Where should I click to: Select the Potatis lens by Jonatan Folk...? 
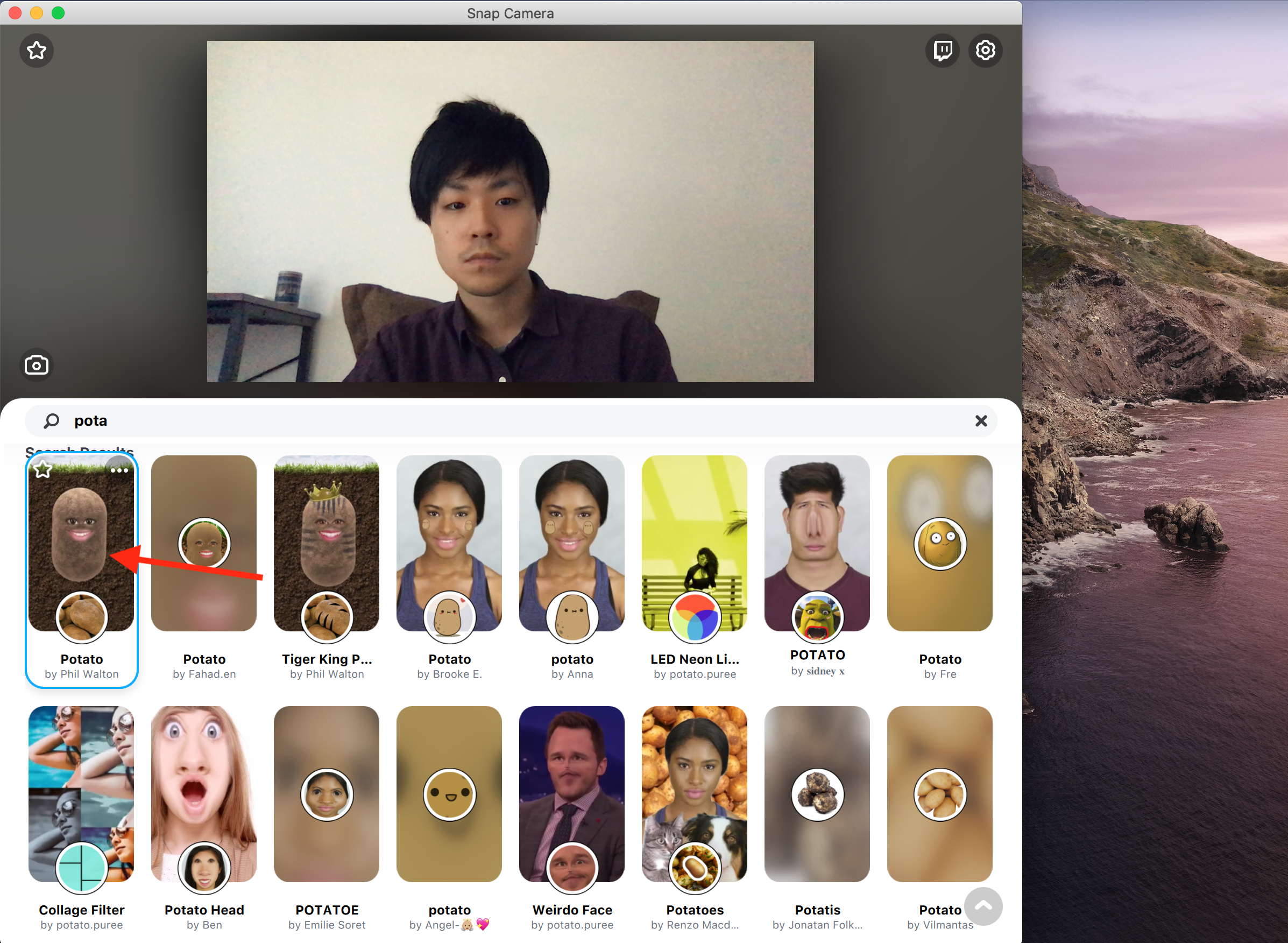click(817, 793)
